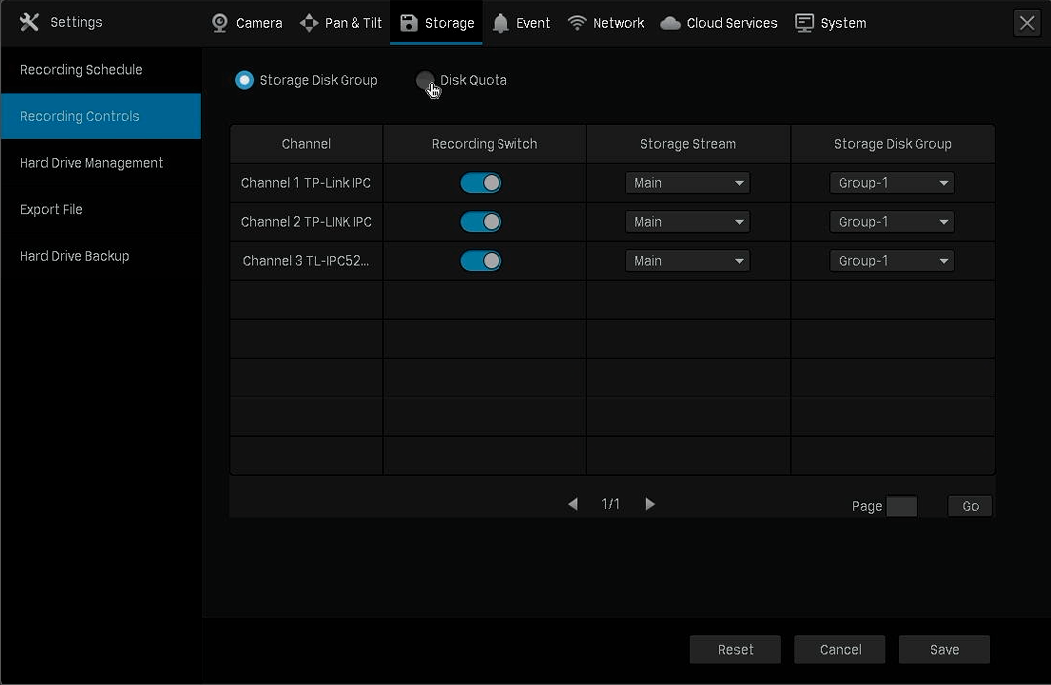The height and width of the screenshot is (685, 1051).
Task: Click the Storage Disk Group column header
Action: click(x=893, y=144)
